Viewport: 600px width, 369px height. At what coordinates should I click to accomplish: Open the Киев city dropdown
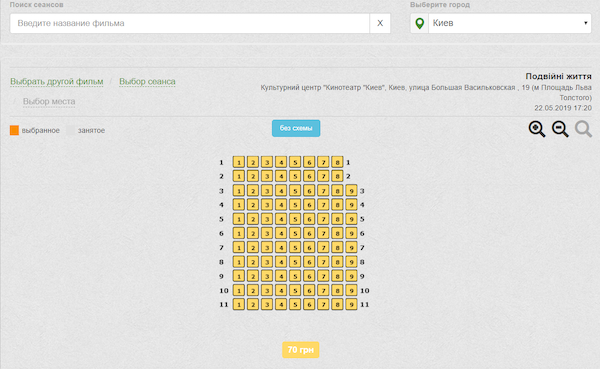coord(510,23)
